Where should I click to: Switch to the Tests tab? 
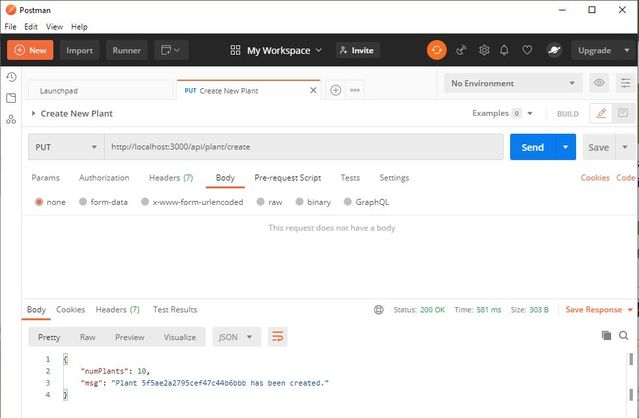pyautogui.click(x=350, y=178)
